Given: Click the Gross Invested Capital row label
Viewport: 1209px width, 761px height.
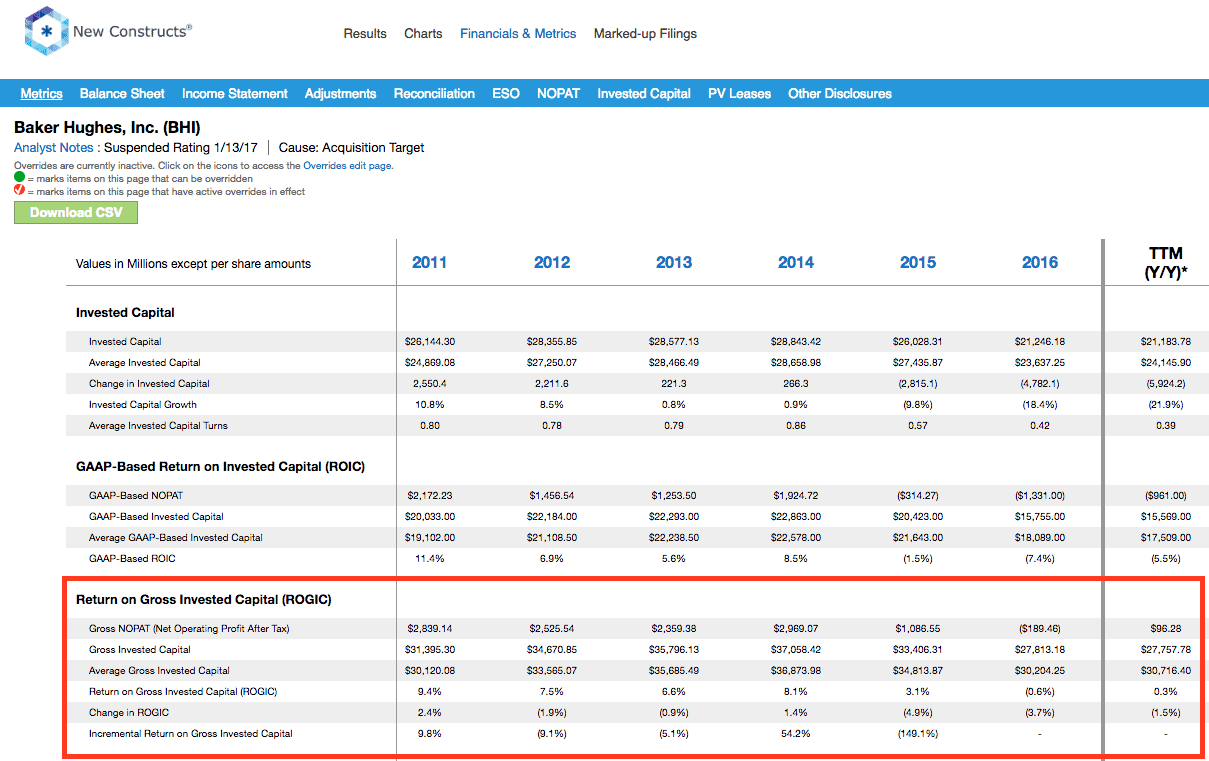Looking at the screenshot, I should click(x=140, y=650).
